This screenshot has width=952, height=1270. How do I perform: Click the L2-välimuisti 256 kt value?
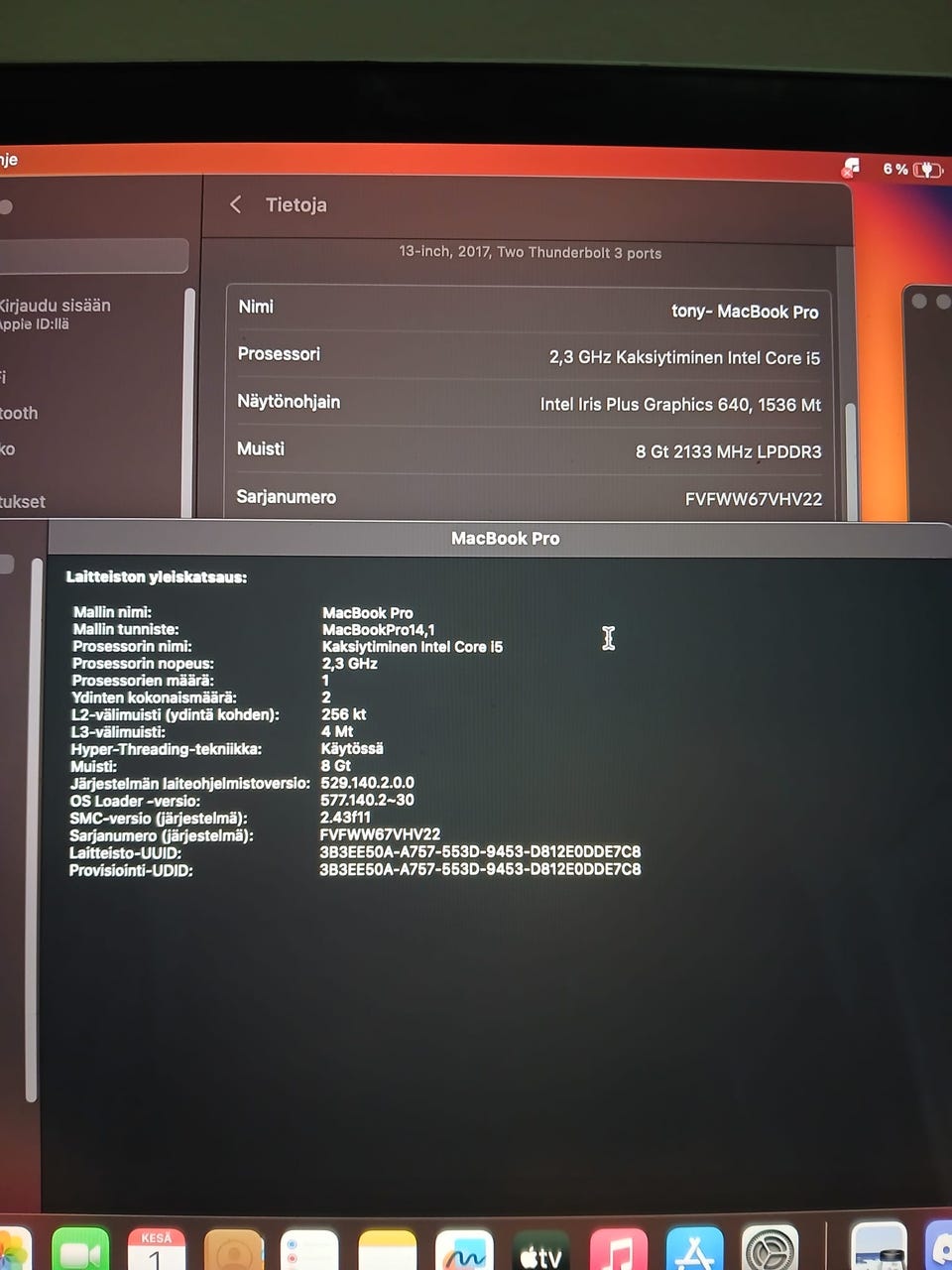(x=343, y=714)
